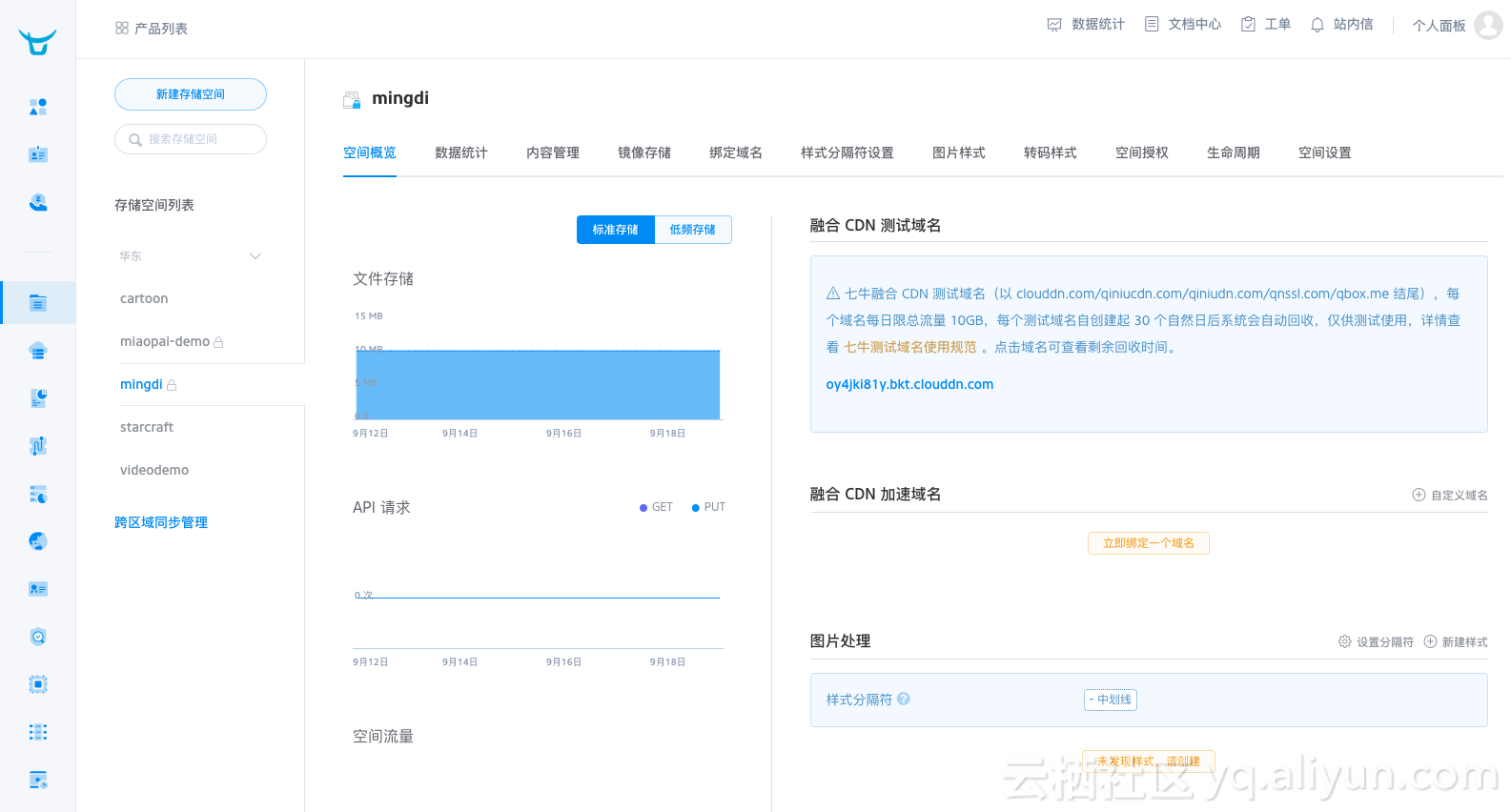Open the ID badge icon in sidebar

(x=38, y=154)
